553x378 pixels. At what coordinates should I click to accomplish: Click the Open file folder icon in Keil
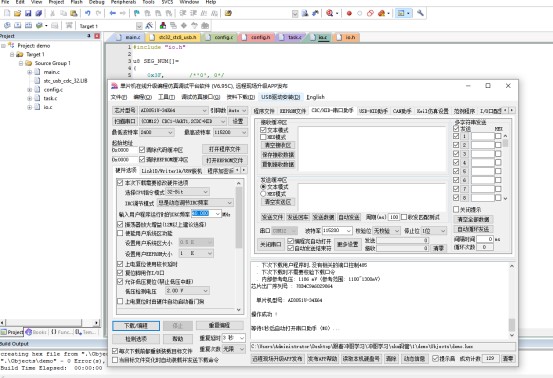click(x=17, y=13)
